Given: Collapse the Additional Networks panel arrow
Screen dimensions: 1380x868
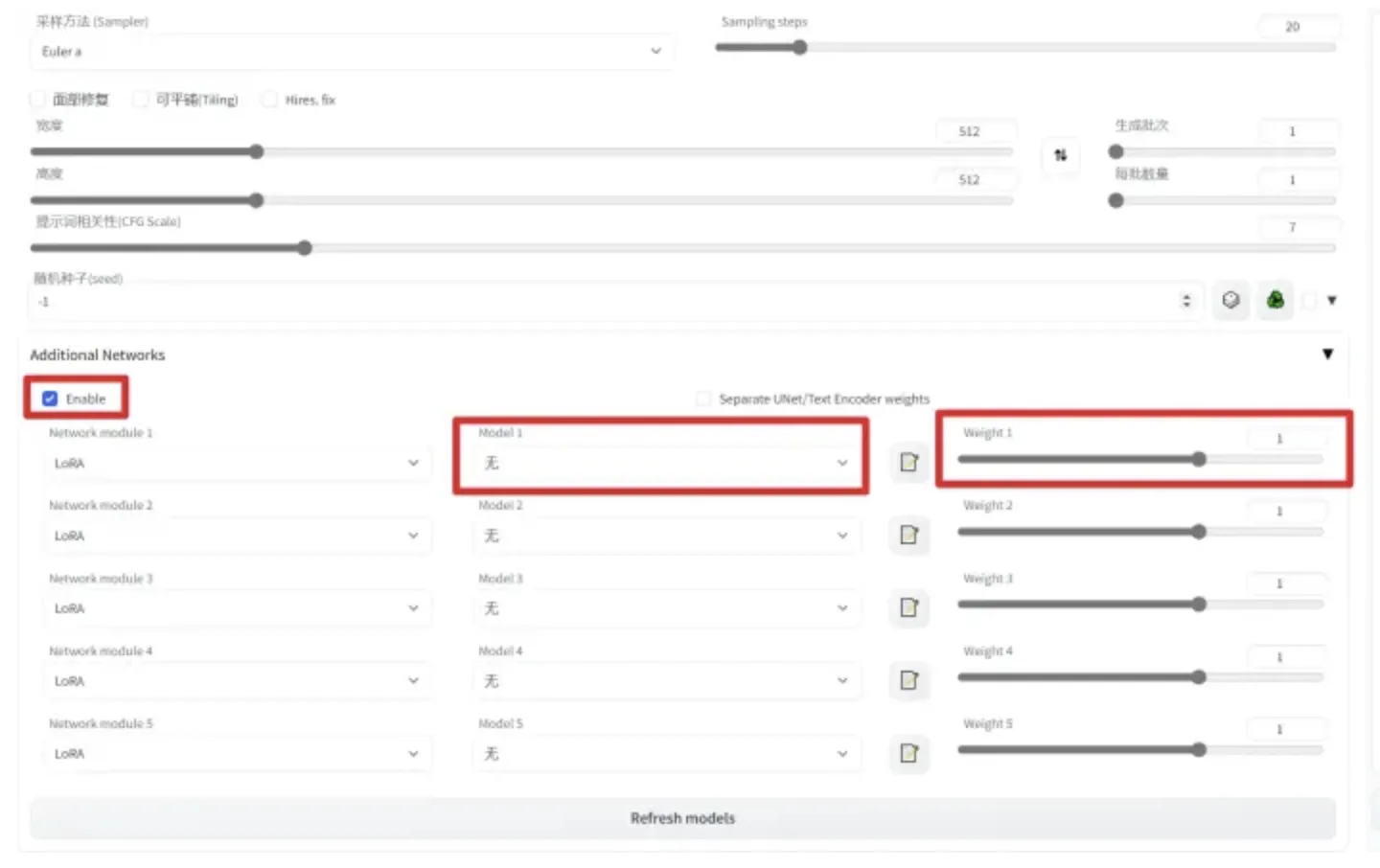Looking at the screenshot, I should [1327, 354].
